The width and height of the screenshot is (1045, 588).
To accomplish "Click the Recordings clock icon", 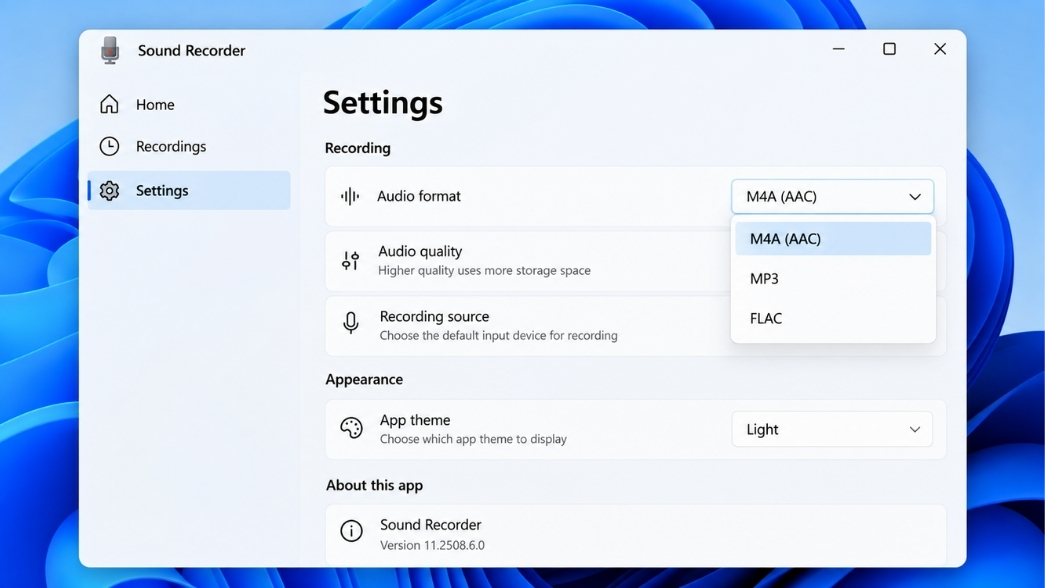I will pos(109,146).
